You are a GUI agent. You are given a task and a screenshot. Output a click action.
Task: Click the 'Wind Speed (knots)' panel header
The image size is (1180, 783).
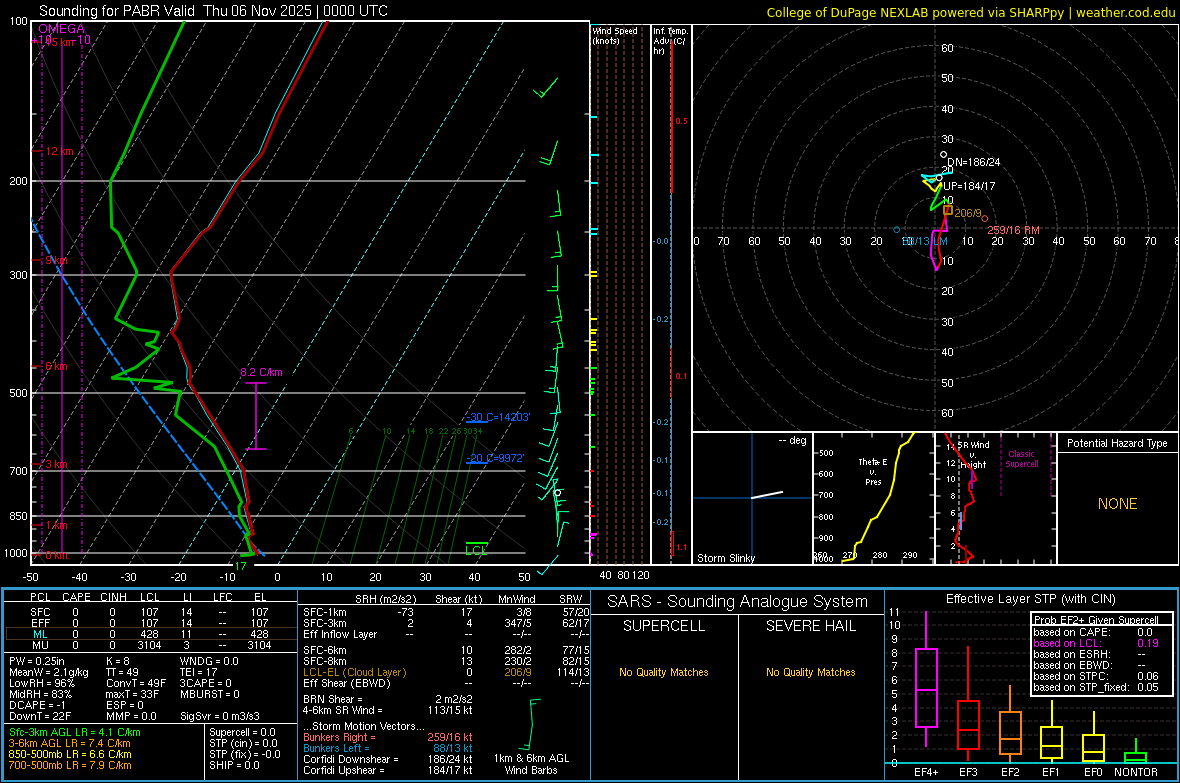click(614, 35)
